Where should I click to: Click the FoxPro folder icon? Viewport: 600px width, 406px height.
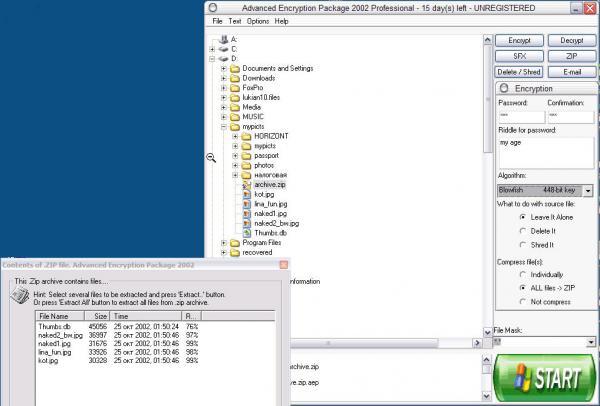click(235, 88)
